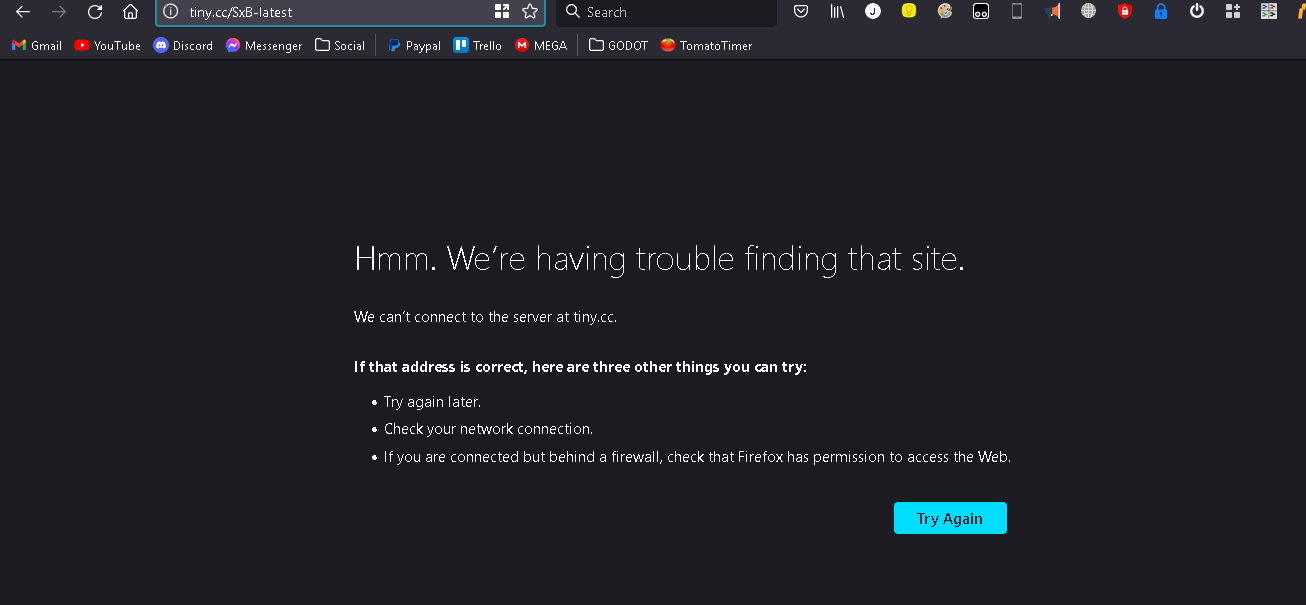Click the white circle J extension icon
The width and height of the screenshot is (1306, 605).
pos(873,12)
